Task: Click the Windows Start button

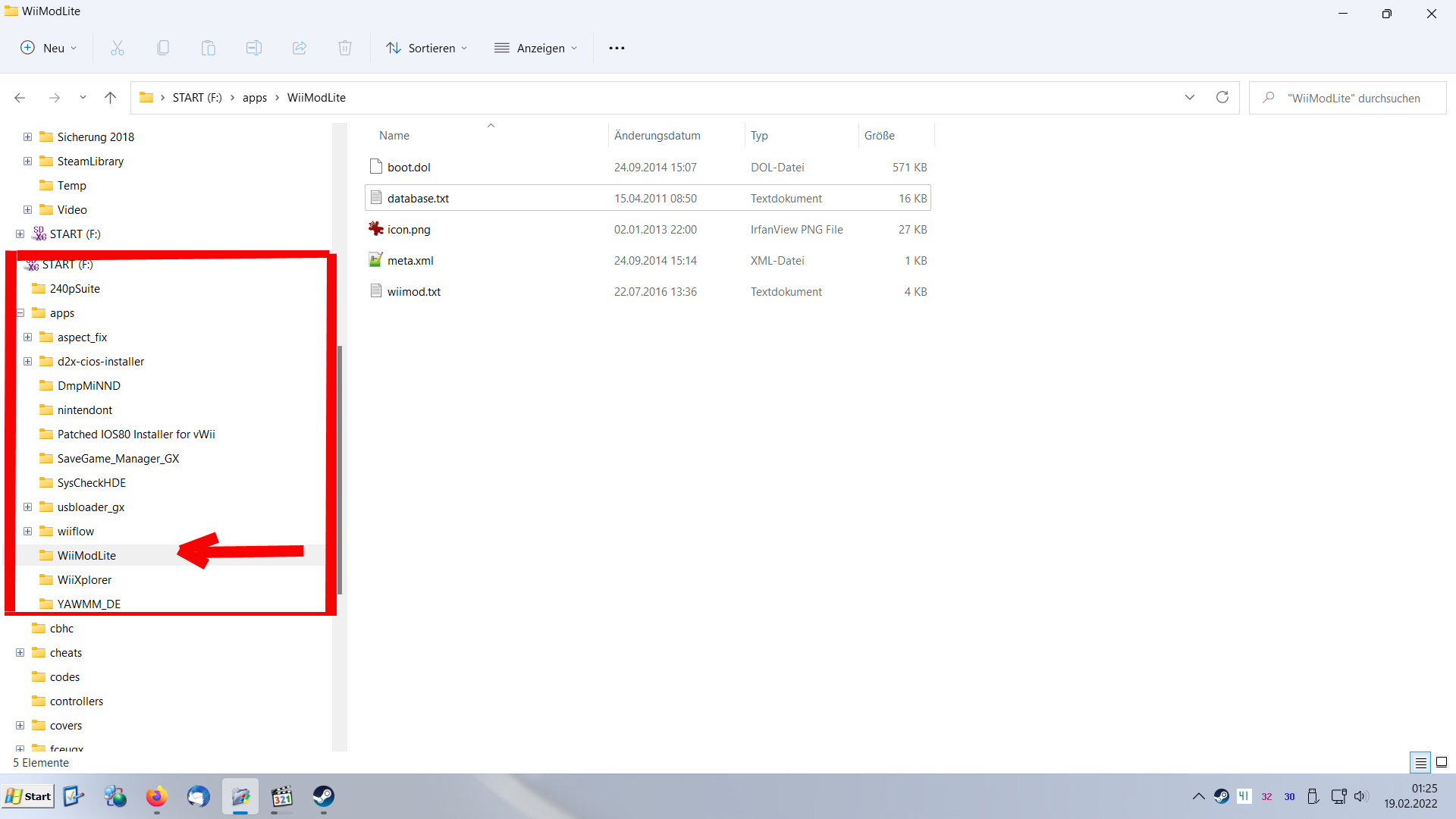Action: pyautogui.click(x=29, y=796)
